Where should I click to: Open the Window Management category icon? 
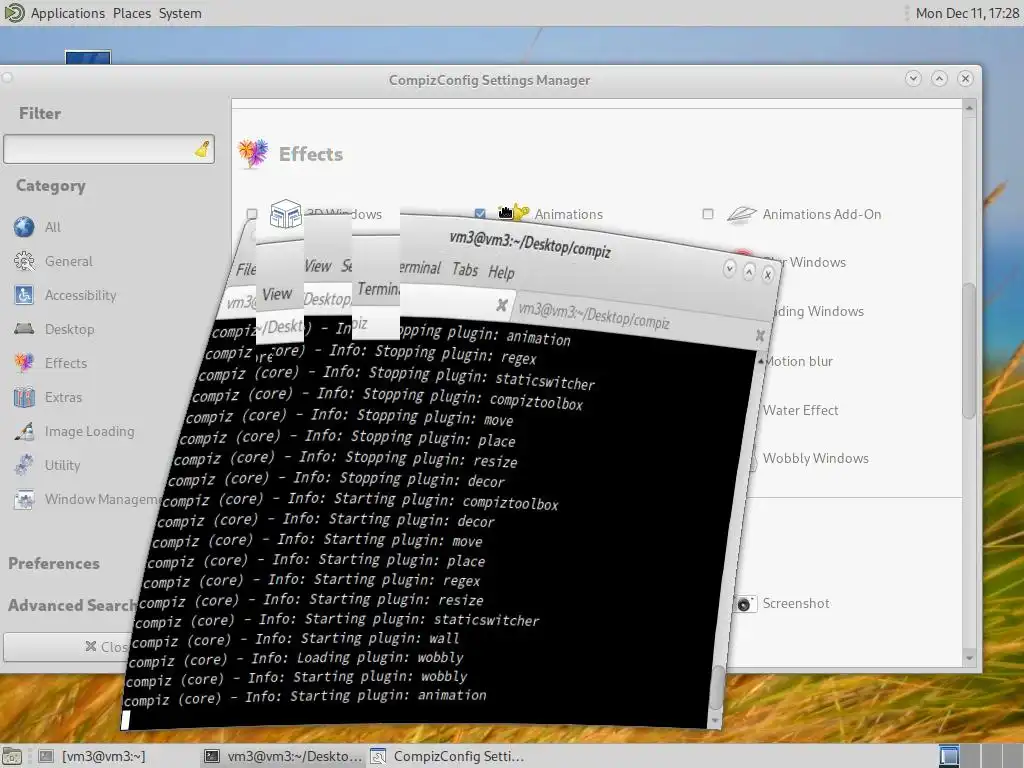click(x=24, y=500)
